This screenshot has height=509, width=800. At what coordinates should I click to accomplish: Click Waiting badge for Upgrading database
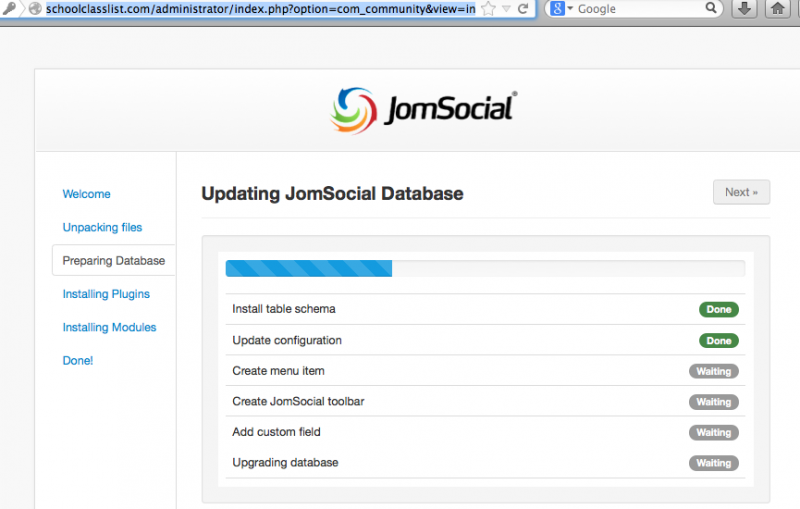click(714, 463)
